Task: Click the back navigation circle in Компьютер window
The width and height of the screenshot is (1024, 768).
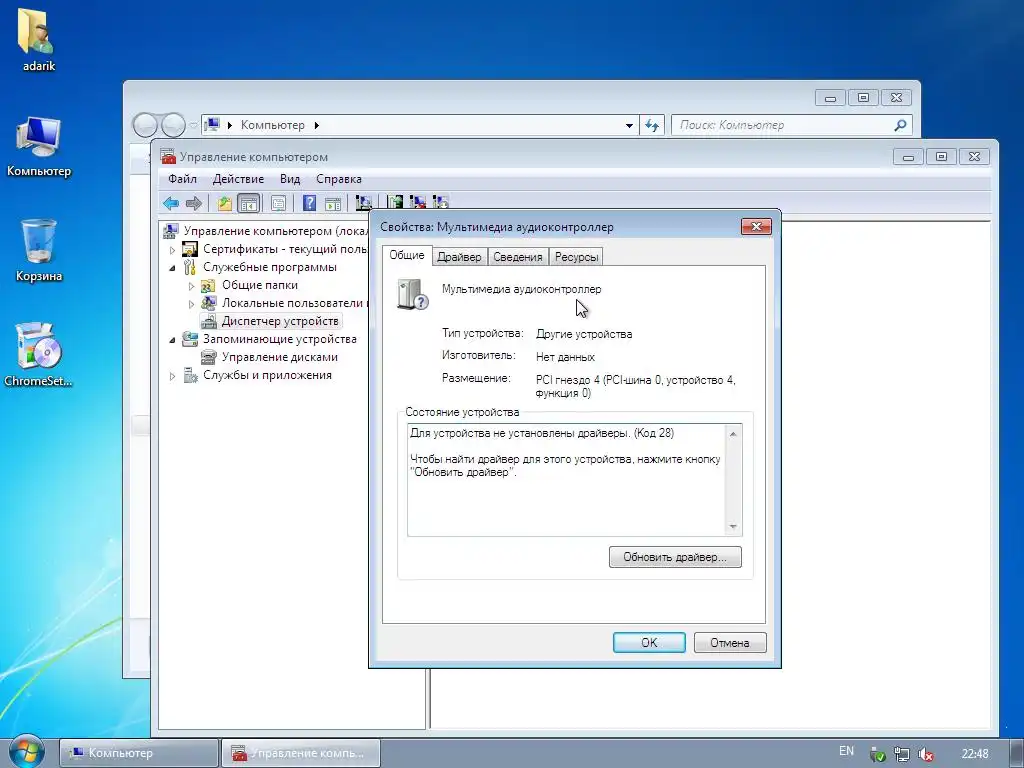Action: (x=145, y=125)
